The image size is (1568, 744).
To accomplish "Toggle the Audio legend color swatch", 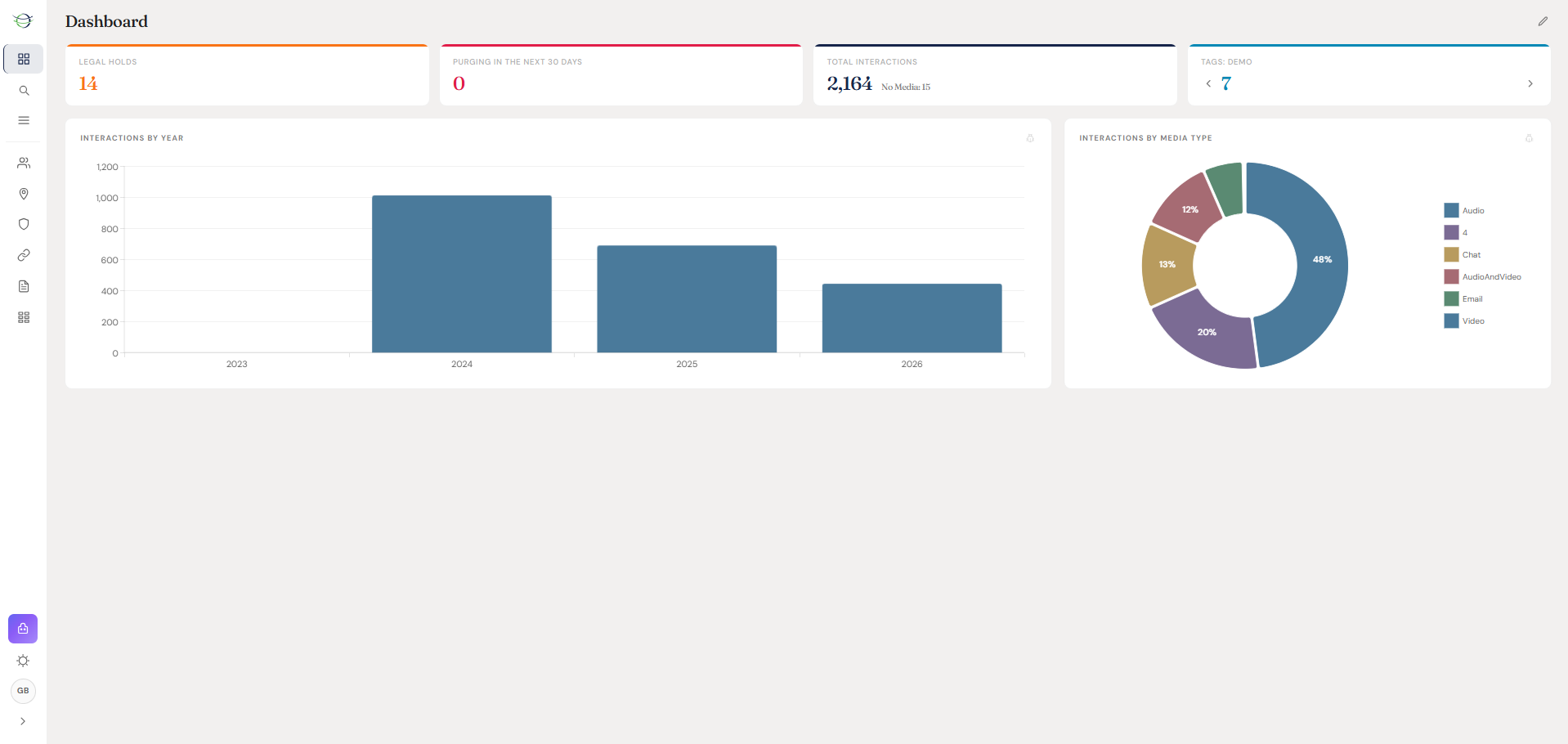I will pos(1451,210).
